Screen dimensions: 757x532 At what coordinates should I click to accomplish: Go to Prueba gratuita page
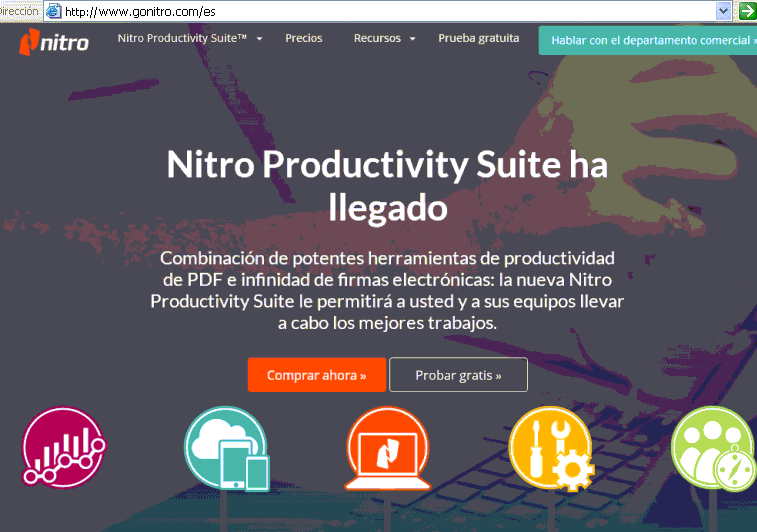click(x=478, y=38)
